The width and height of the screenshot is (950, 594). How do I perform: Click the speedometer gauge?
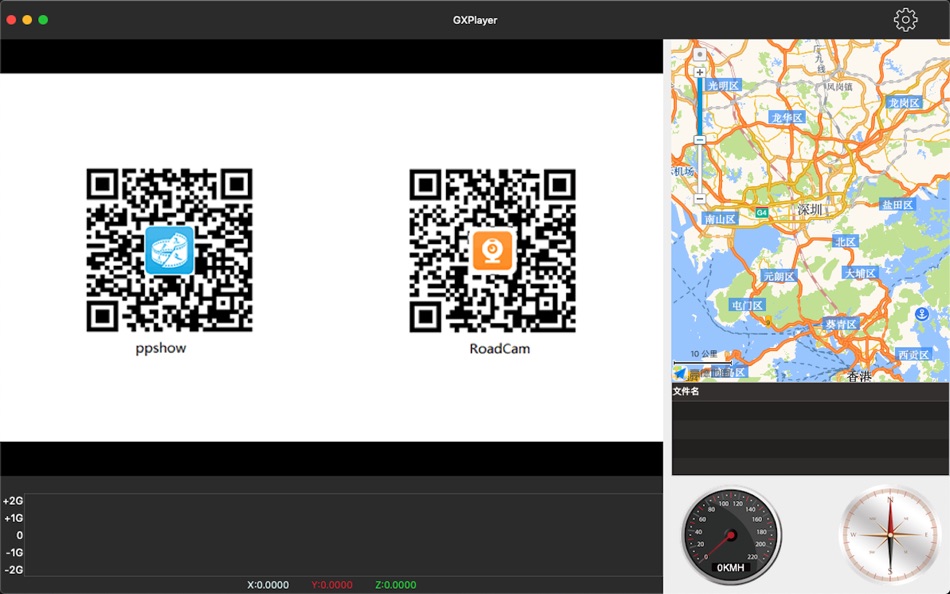point(731,535)
